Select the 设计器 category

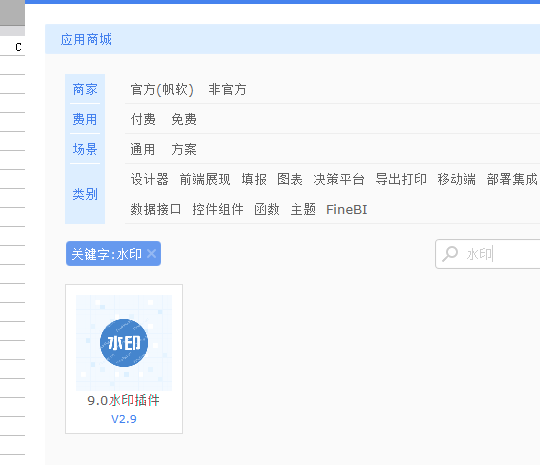(x=149, y=179)
